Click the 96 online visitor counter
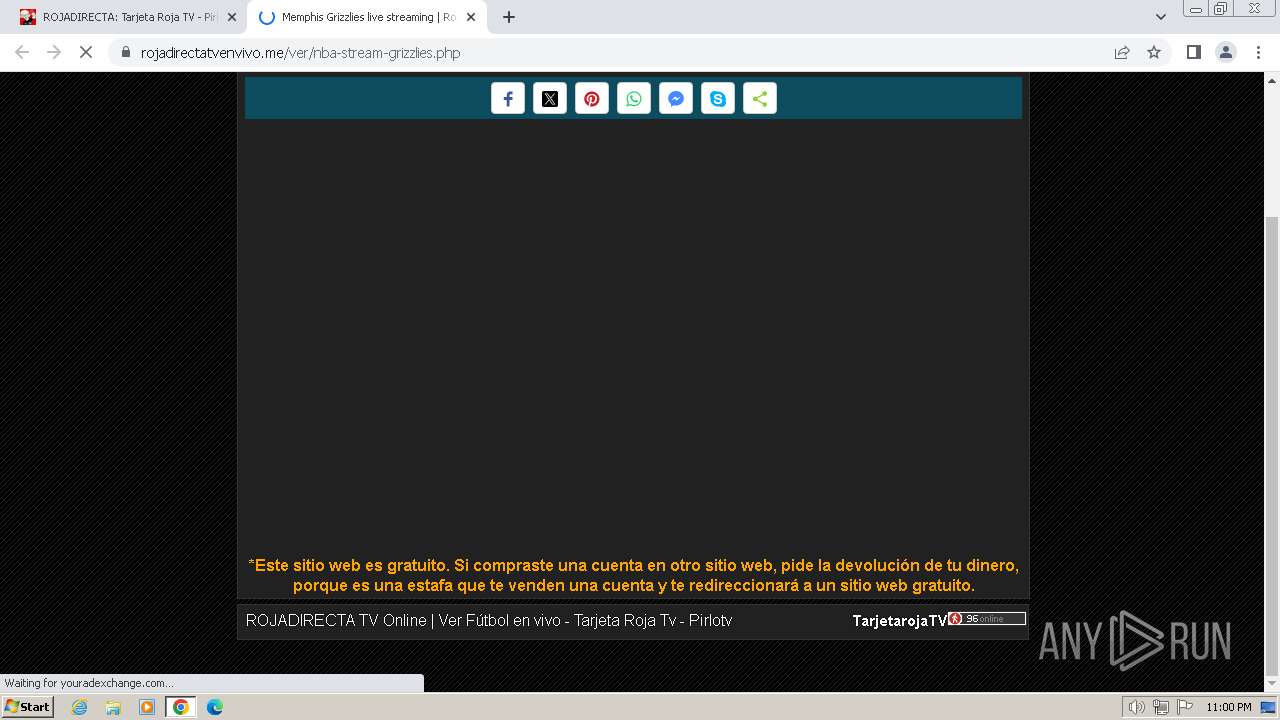 pos(987,619)
